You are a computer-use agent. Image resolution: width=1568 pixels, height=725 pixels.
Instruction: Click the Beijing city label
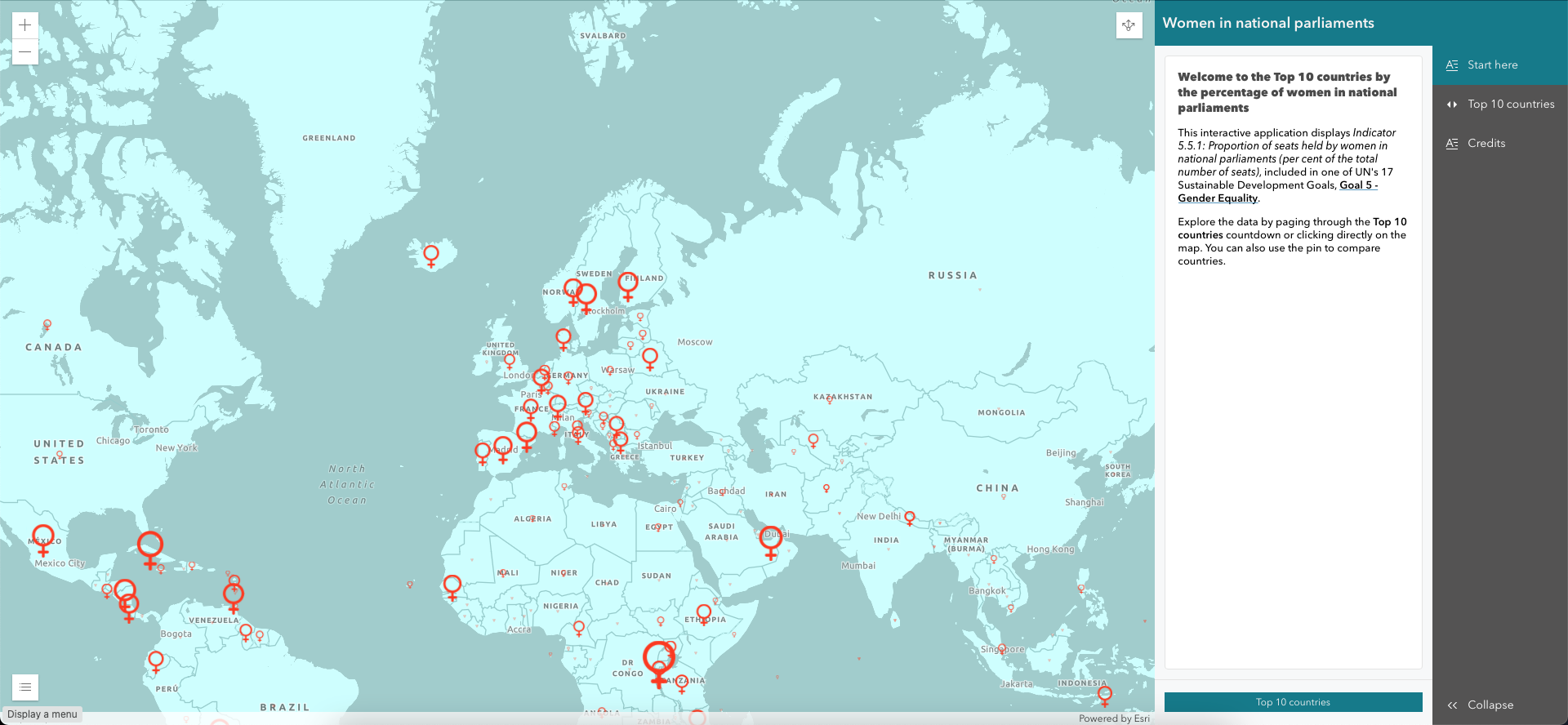[1061, 453]
